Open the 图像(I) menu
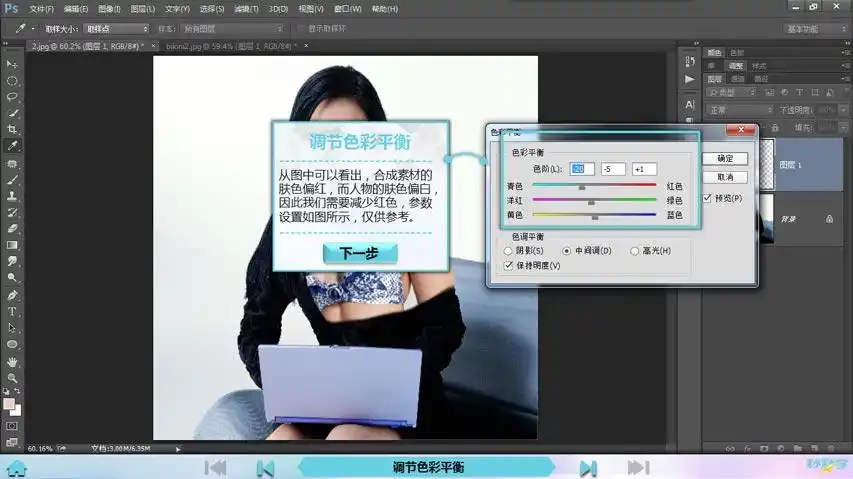 (x=109, y=9)
